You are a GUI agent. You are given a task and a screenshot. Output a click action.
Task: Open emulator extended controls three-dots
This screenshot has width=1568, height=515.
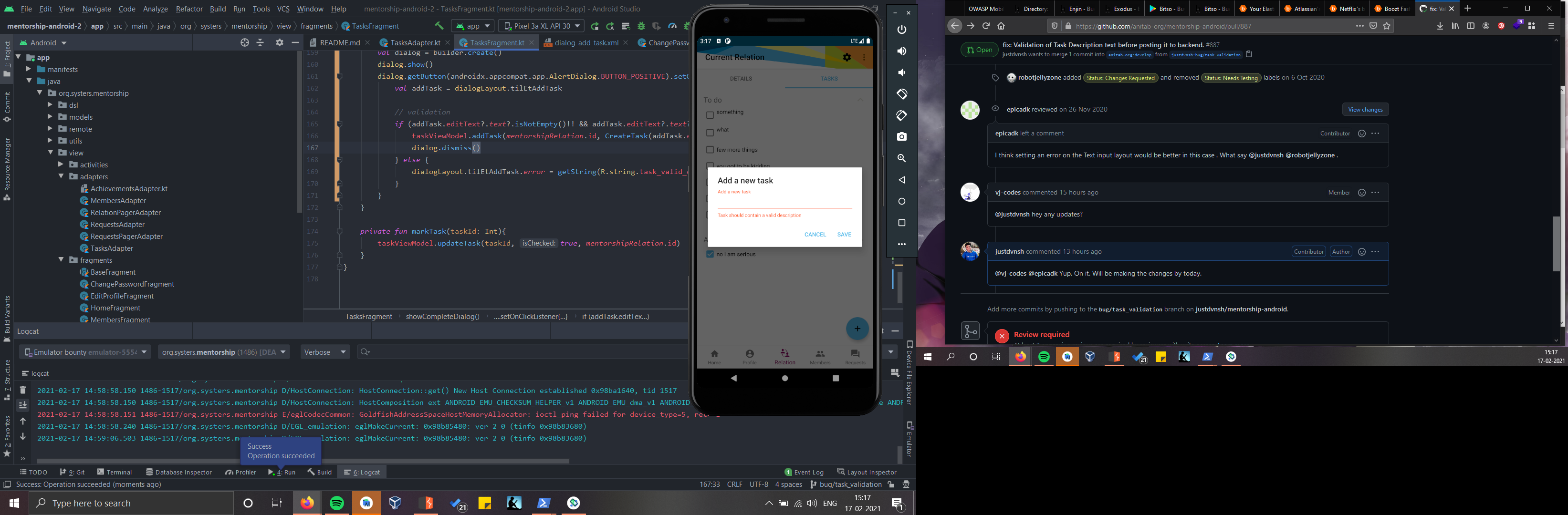click(x=901, y=245)
